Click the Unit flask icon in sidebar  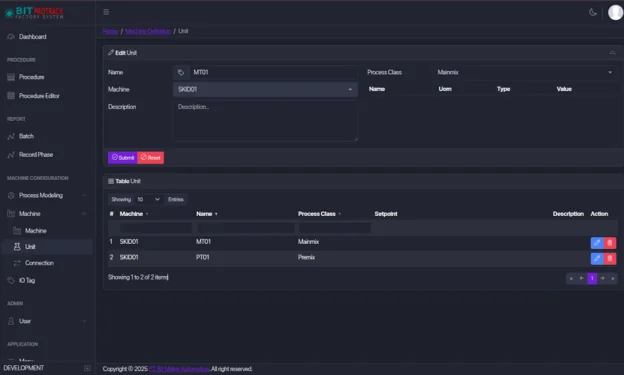coord(17,247)
